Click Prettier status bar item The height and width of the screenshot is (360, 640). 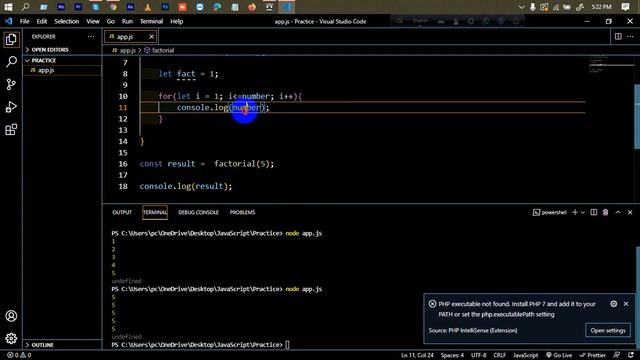pyautogui.click(x=592, y=355)
